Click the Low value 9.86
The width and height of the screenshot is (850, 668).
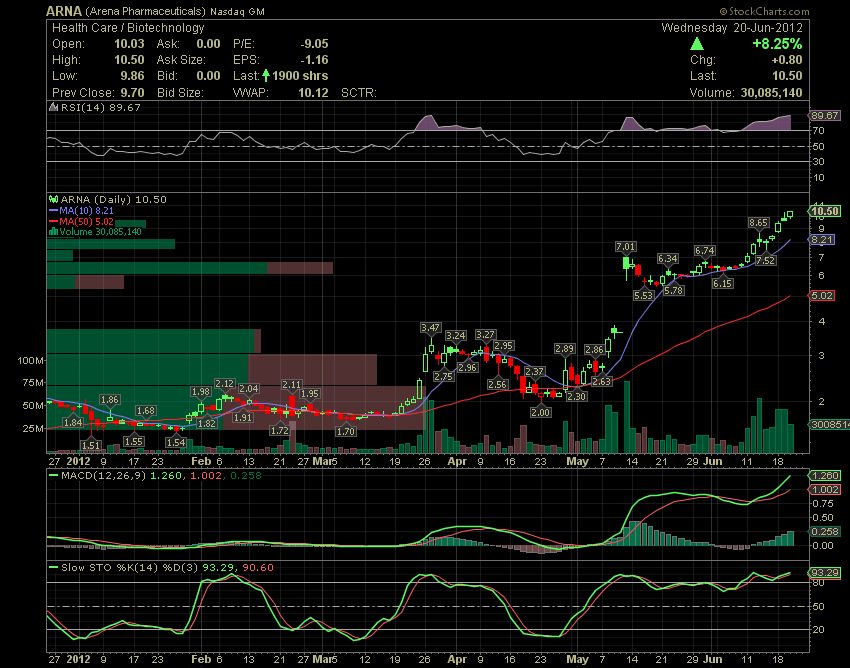click(x=133, y=76)
